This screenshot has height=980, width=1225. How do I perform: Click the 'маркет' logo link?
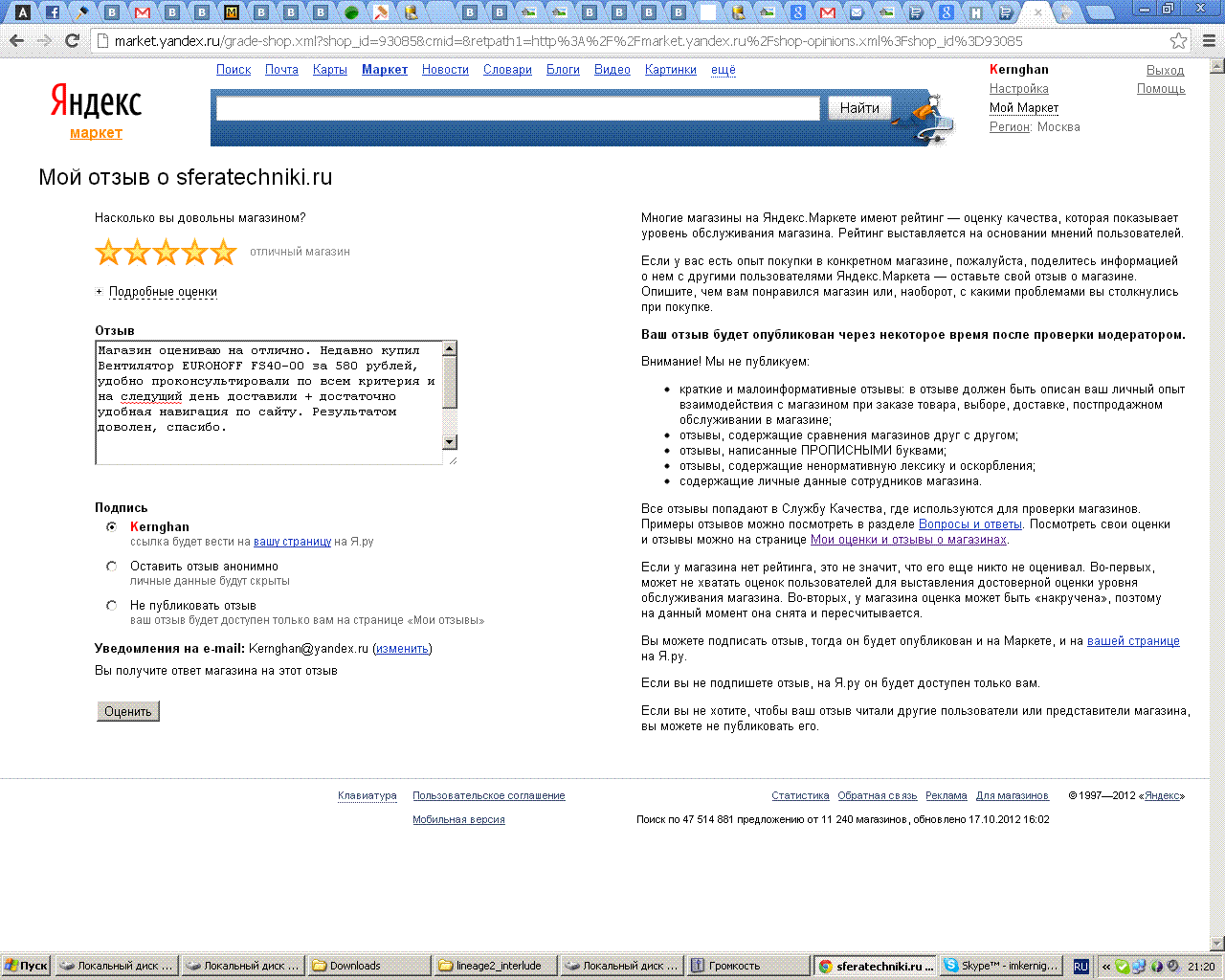[96, 133]
